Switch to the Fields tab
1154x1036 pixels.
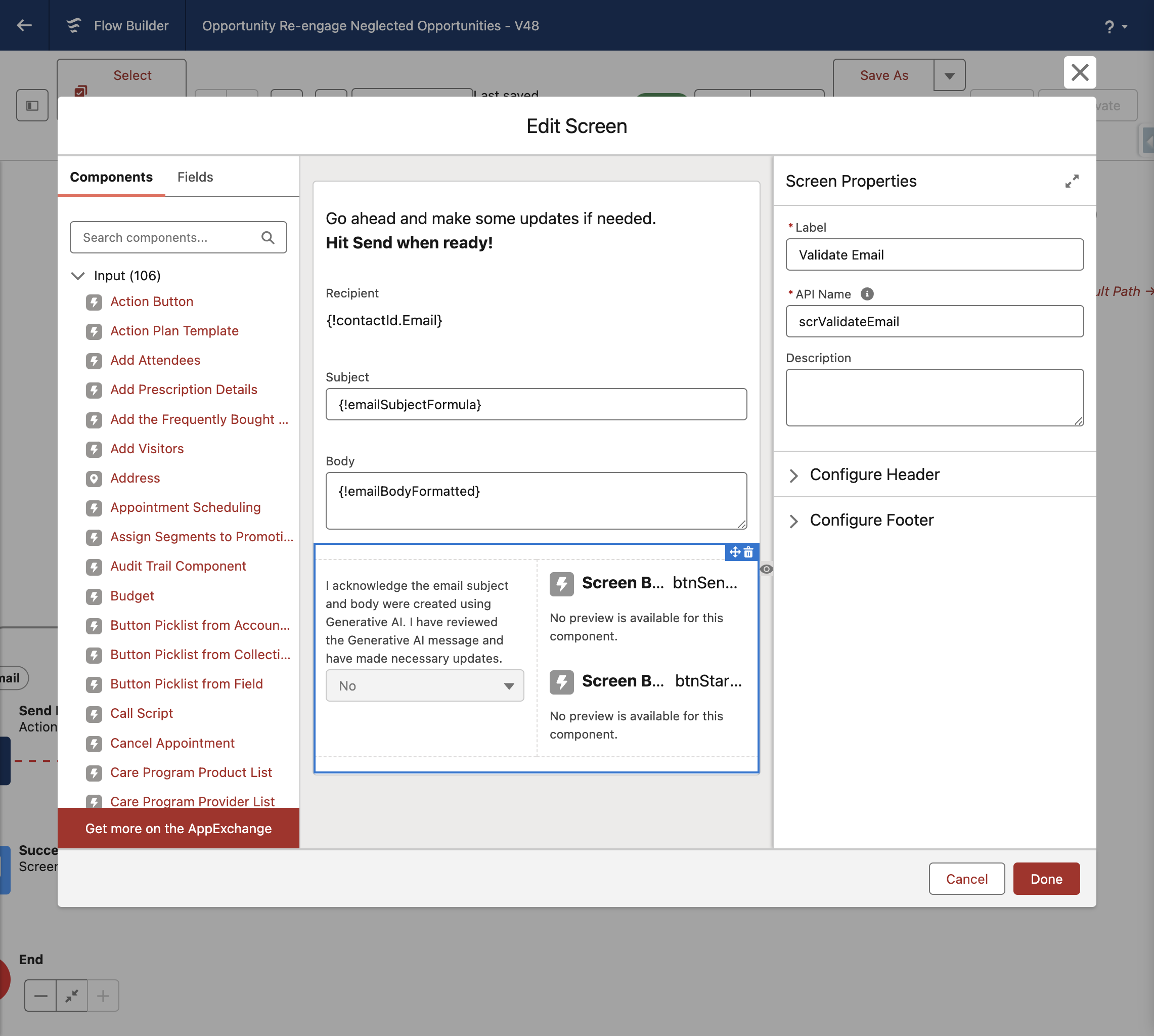195,177
